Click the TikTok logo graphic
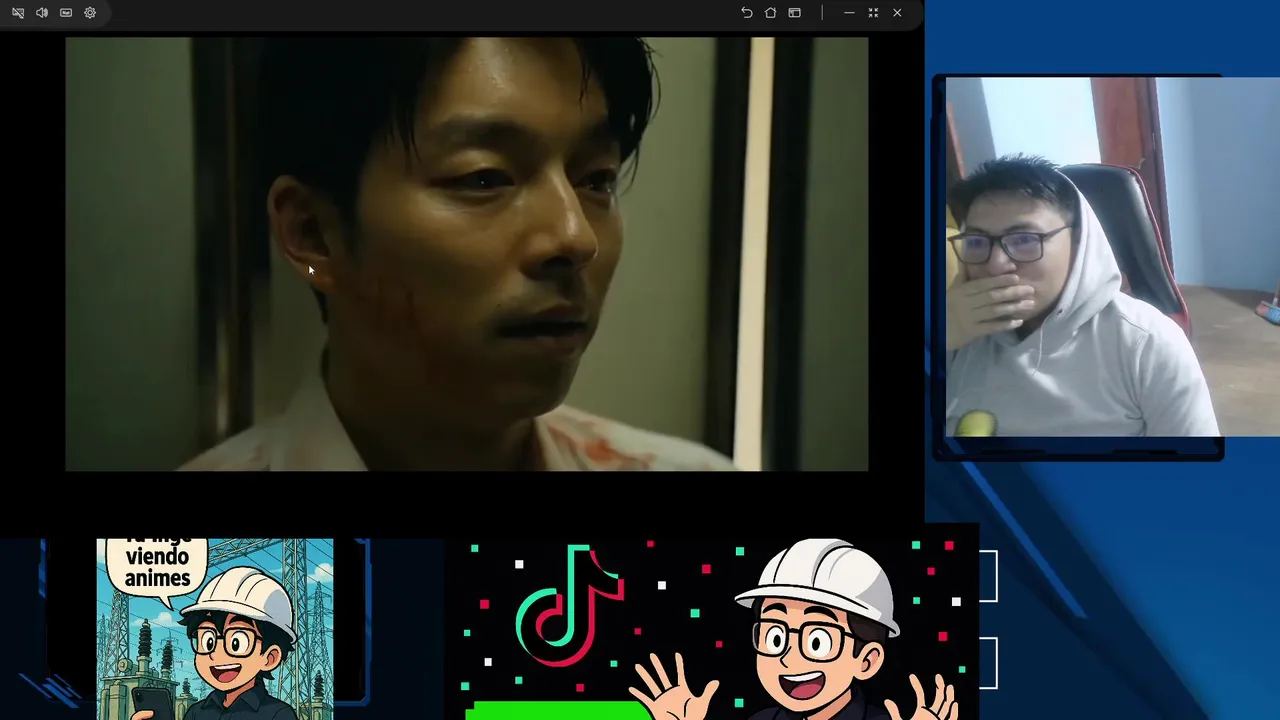 pyautogui.click(x=569, y=606)
